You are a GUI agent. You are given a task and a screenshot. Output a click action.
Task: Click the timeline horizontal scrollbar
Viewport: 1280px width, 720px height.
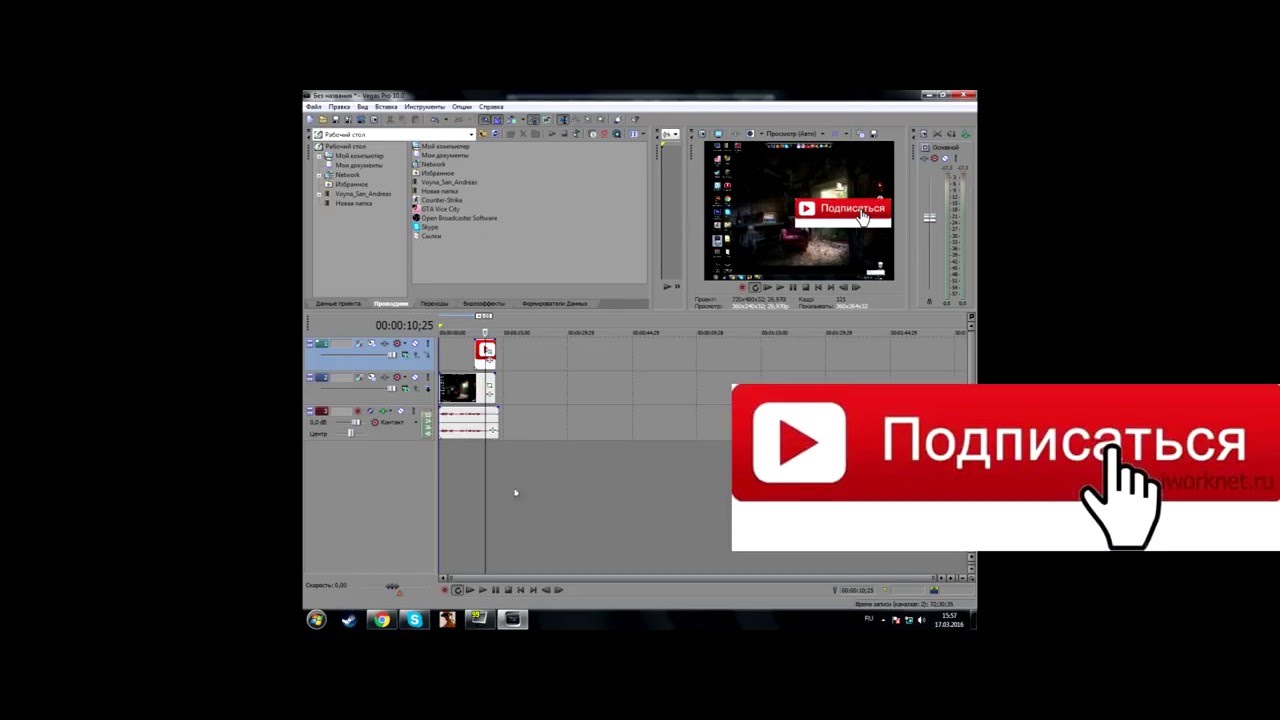(690, 578)
